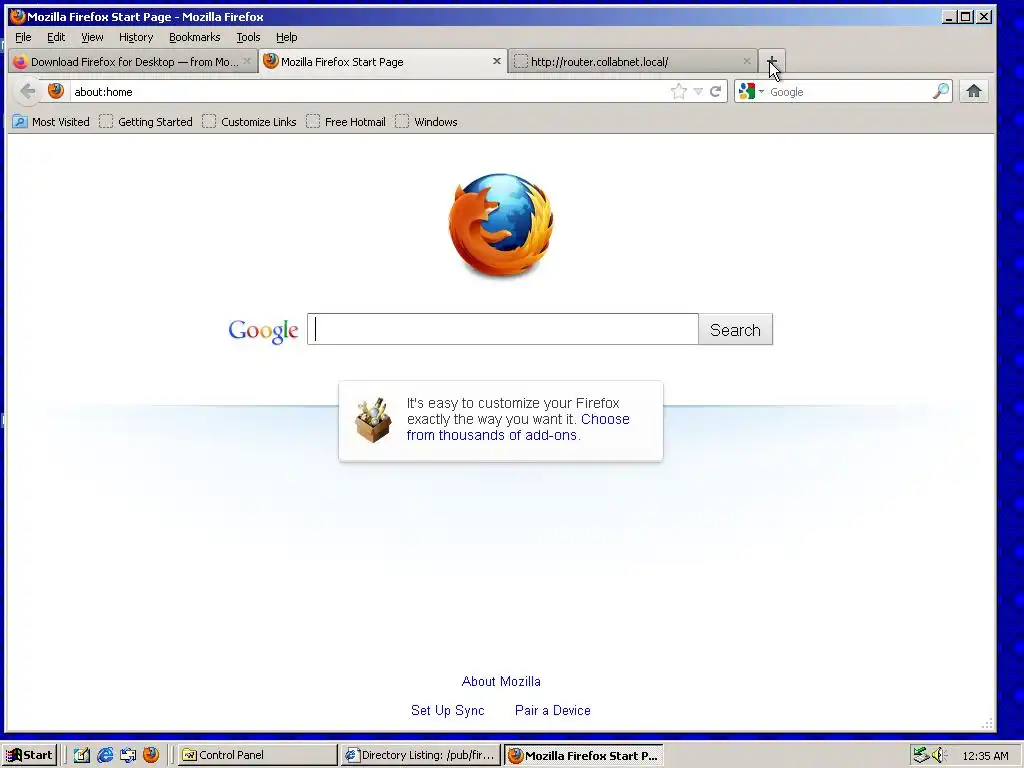Switch to Directory Listing taskbar window
Image resolution: width=1024 pixels, height=768 pixels.
point(421,755)
